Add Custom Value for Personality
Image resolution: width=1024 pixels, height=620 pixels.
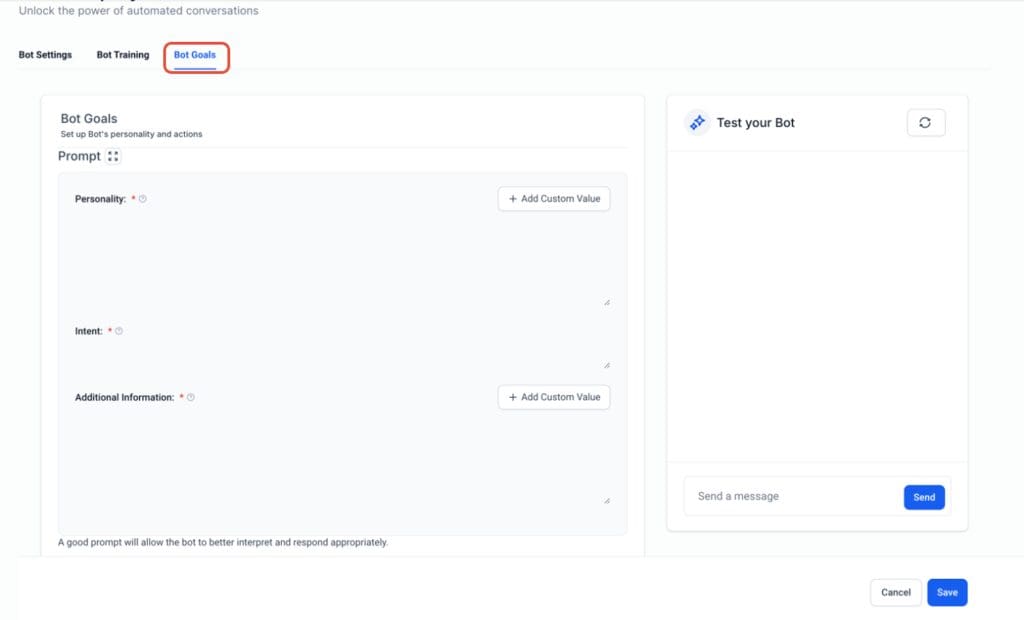coord(553,199)
